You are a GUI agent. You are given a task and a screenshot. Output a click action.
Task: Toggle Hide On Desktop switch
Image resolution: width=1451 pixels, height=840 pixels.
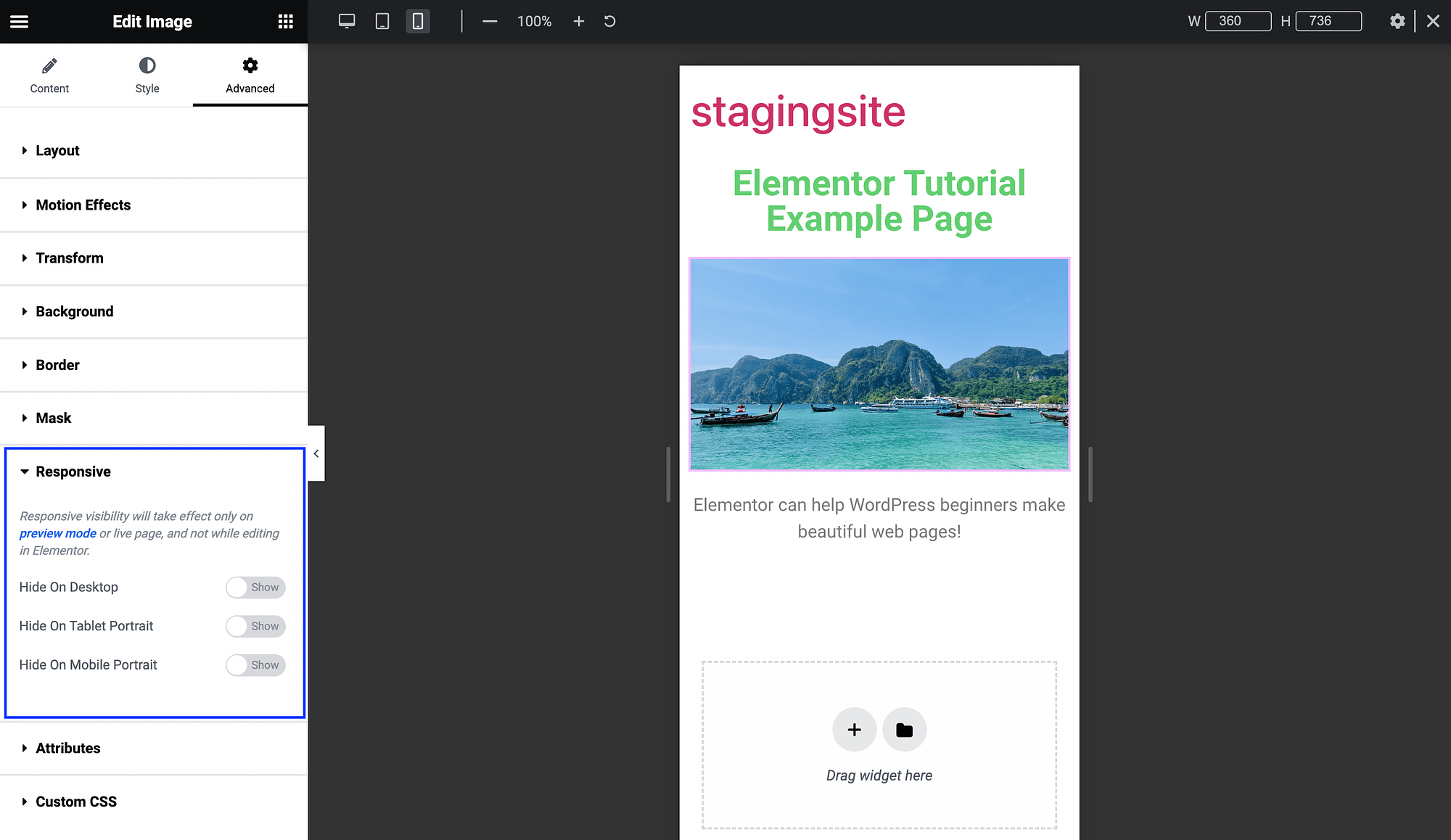pos(254,587)
